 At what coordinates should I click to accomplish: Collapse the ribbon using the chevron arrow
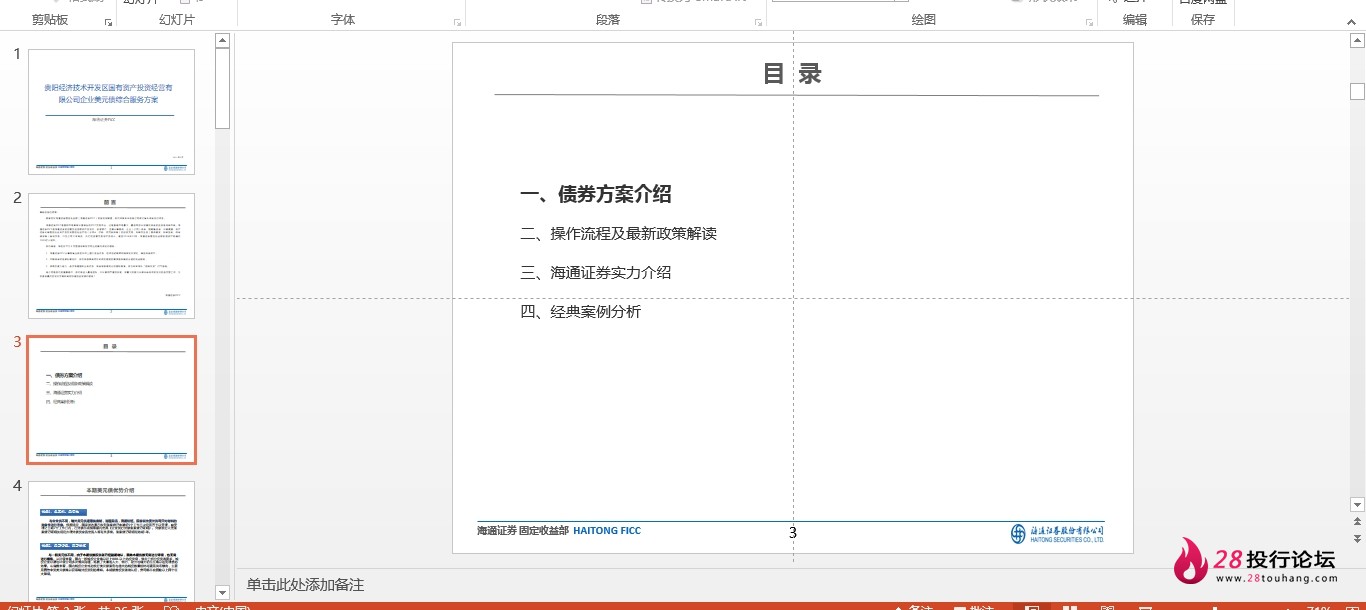1350,20
